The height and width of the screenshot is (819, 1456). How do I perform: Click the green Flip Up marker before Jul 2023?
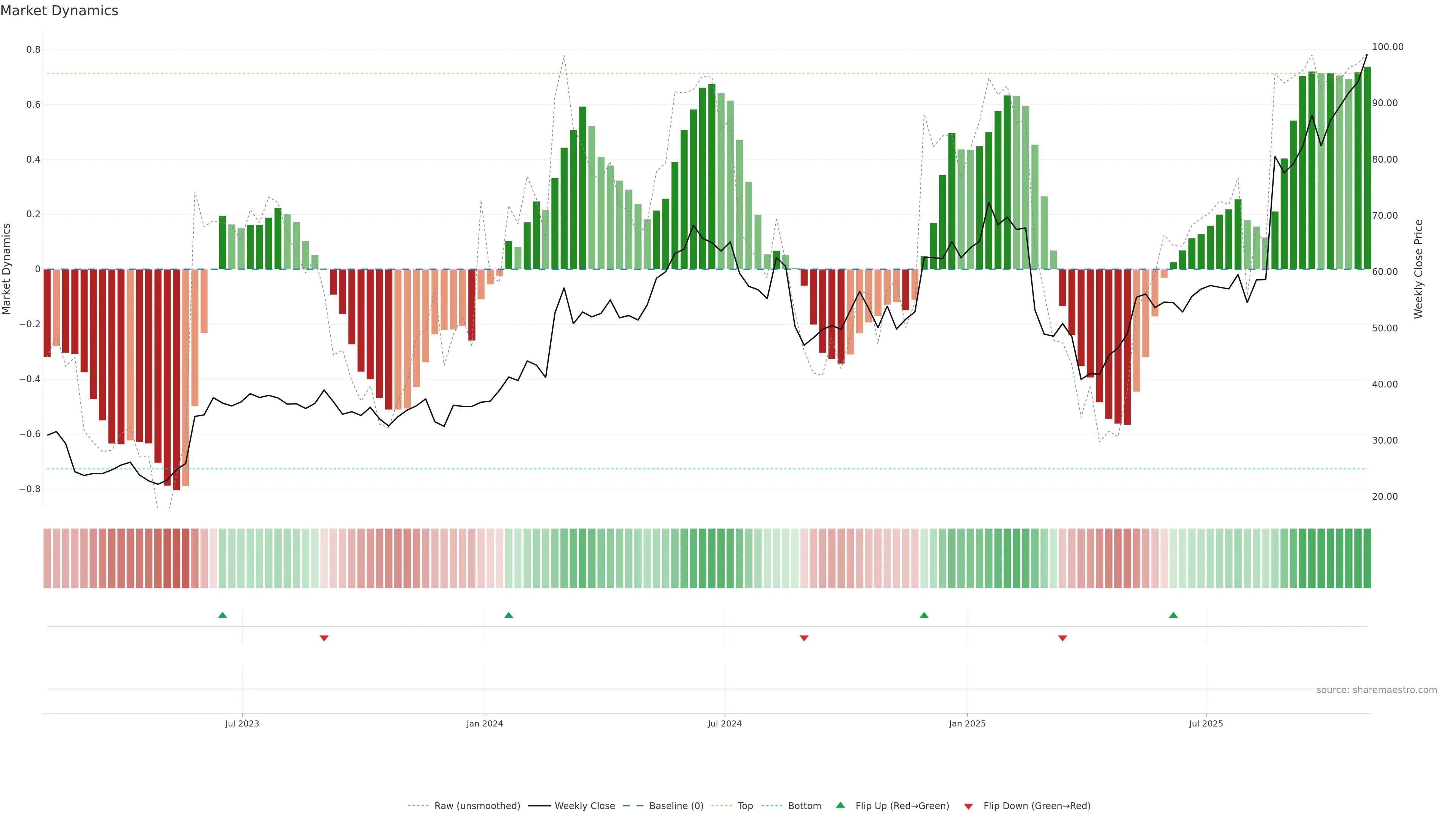click(x=222, y=615)
